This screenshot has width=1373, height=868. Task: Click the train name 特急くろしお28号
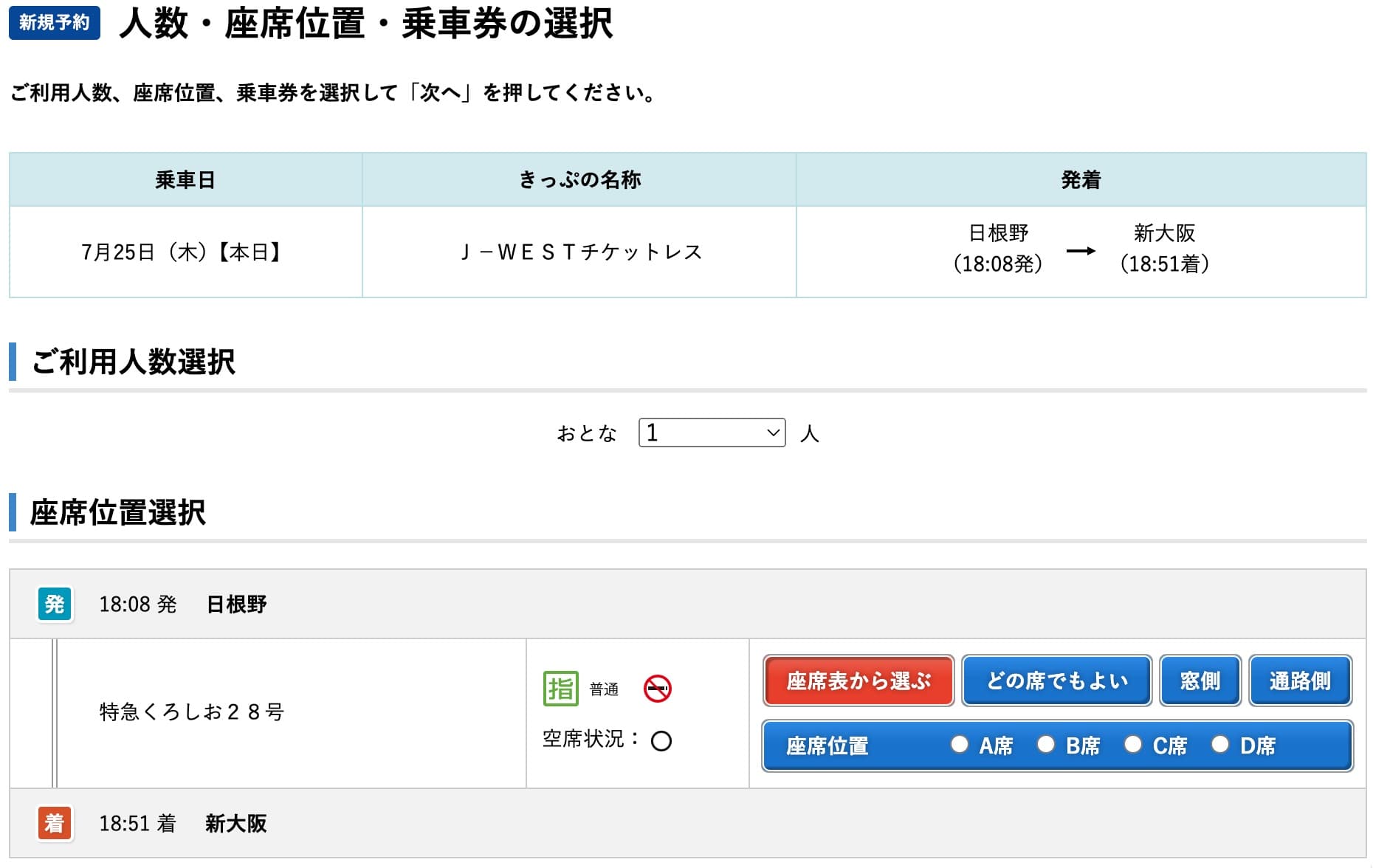tap(192, 712)
